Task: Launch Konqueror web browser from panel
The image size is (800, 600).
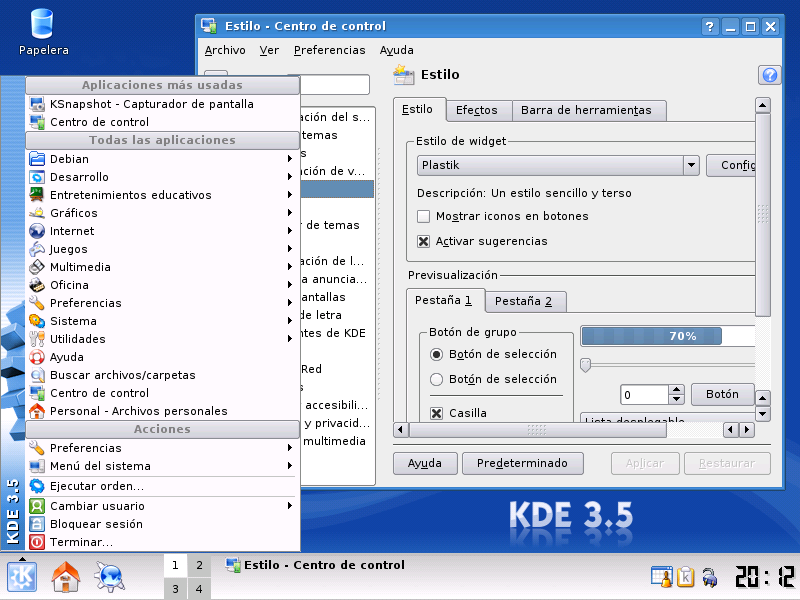Action: tap(108, 577)
